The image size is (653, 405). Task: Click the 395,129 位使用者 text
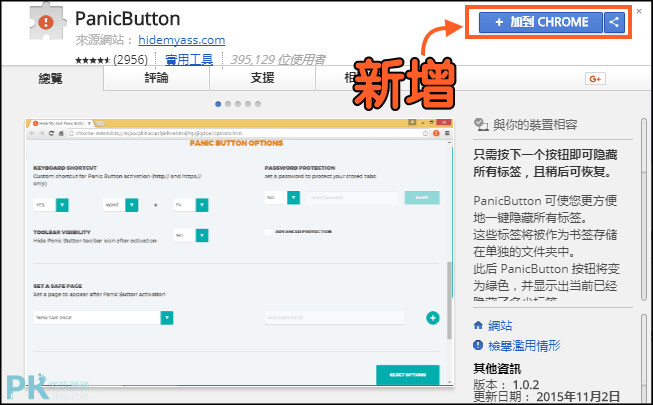tap(278, 60)
